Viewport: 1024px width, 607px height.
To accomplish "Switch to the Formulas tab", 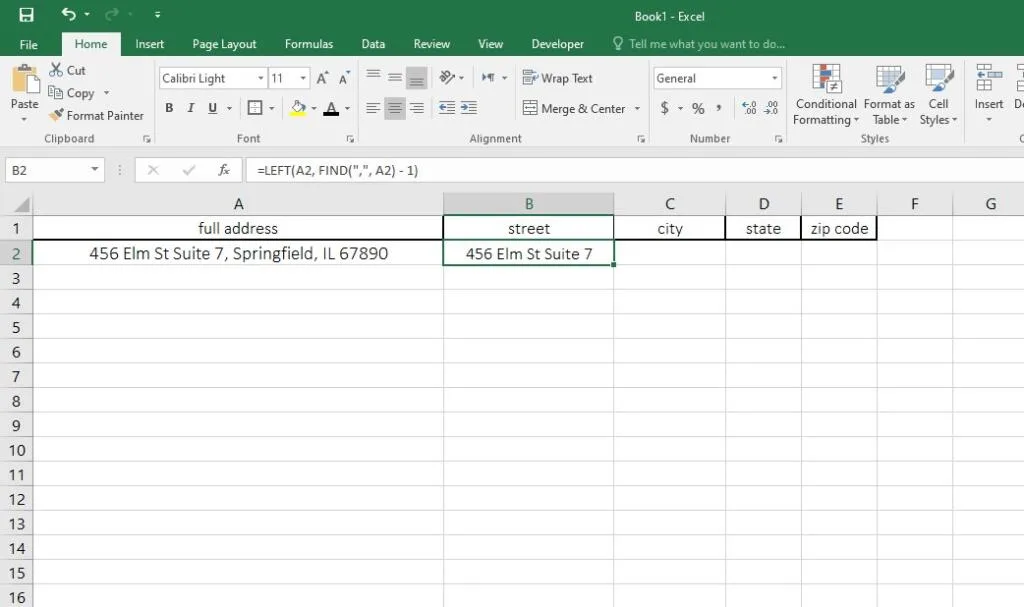I will pos(309,44).
